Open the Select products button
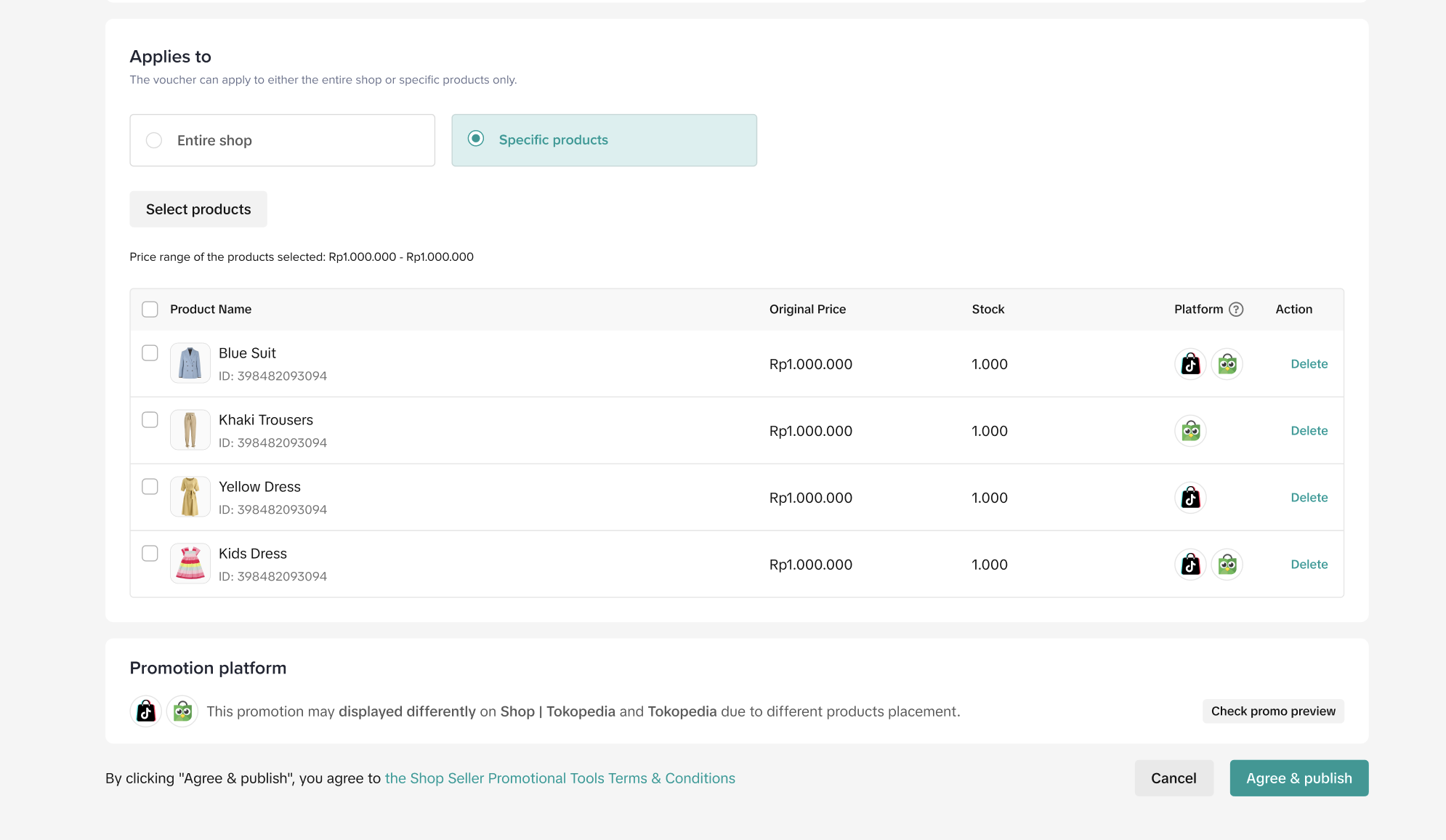1446x840 pixels. point(198,209)
